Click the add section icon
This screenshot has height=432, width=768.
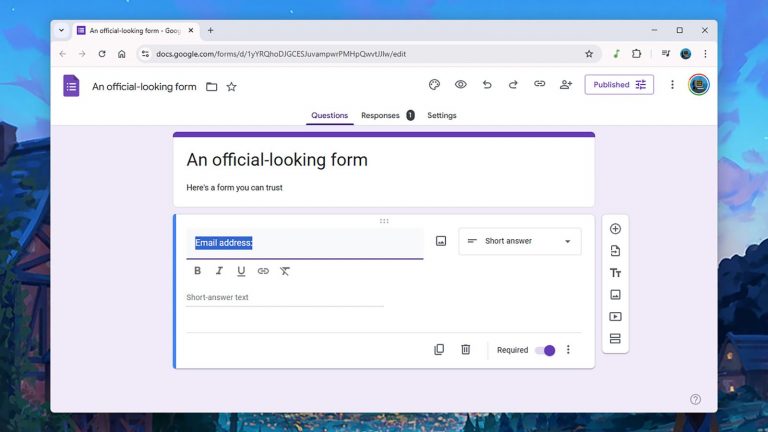coord(615,339)
